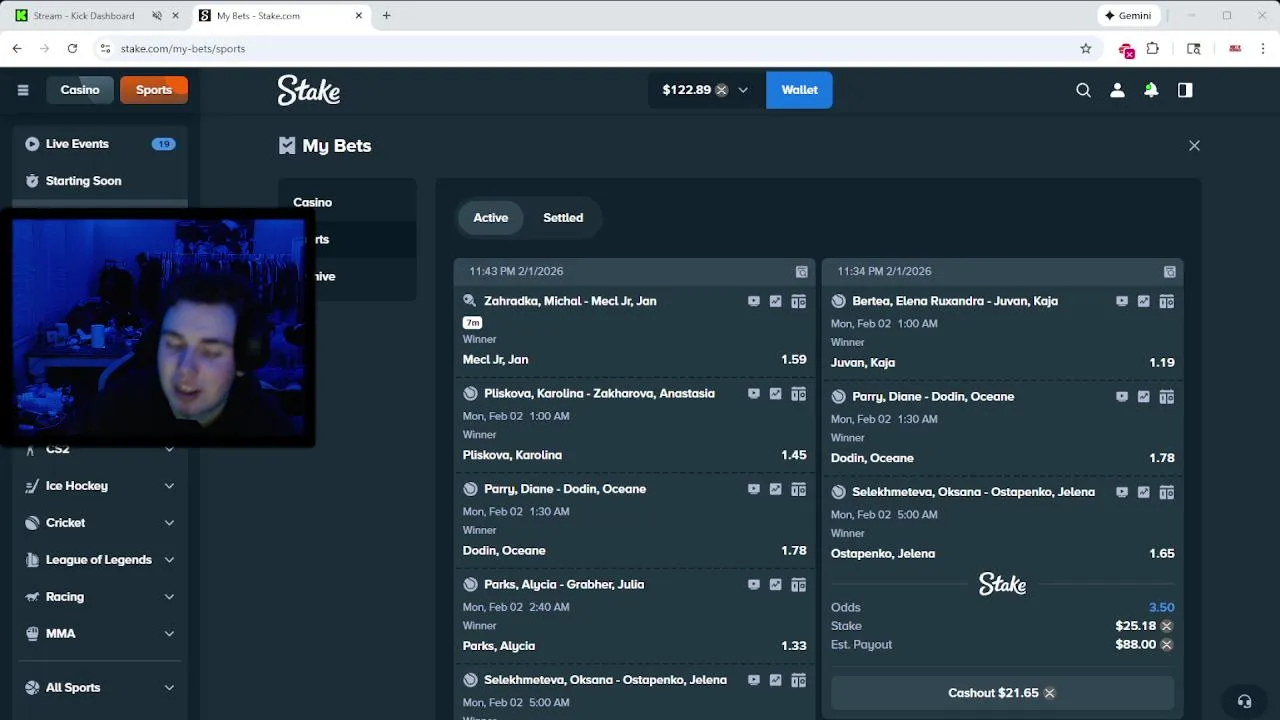
Task: Switch to the Settled bets tab
Action: (563, 218)
